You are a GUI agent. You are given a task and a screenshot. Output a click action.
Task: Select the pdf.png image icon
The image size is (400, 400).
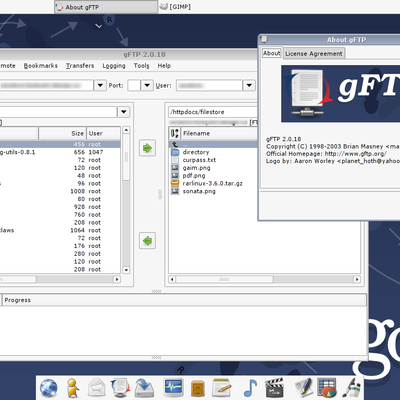click(x=175, y=176)
